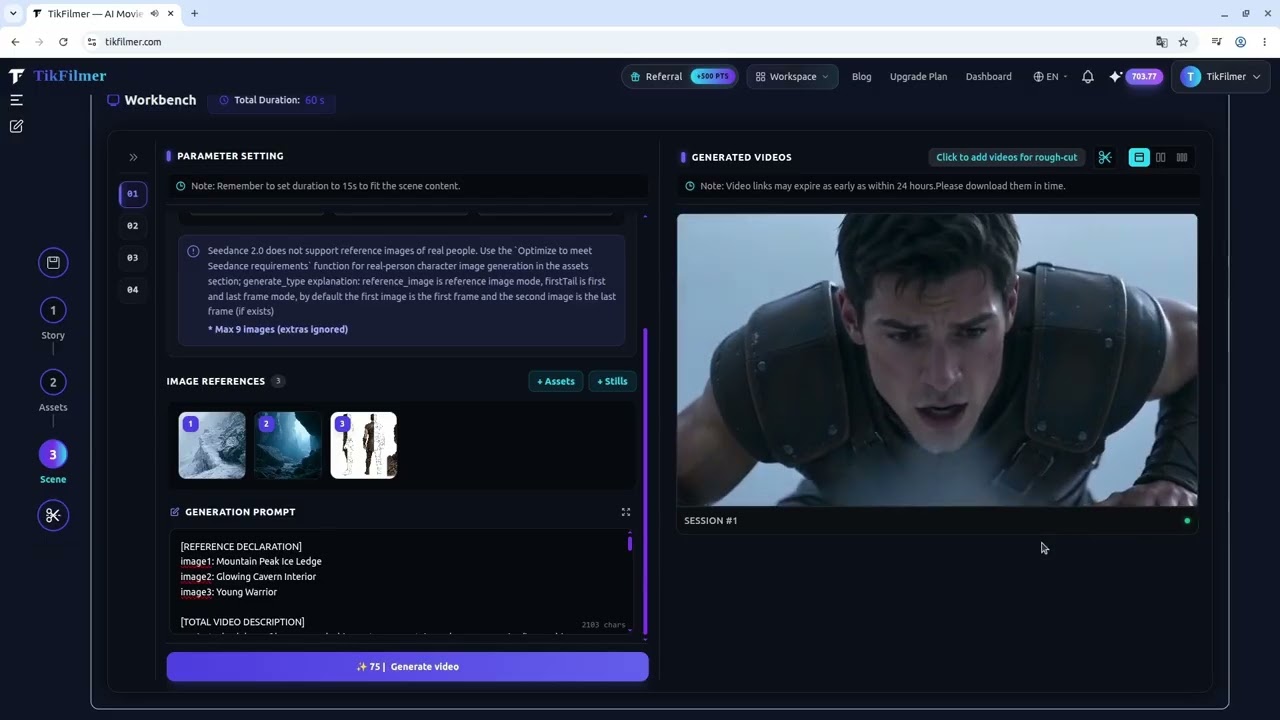Go to step 1 Story
Screen dimensions: 1280x720
[53, 310]
